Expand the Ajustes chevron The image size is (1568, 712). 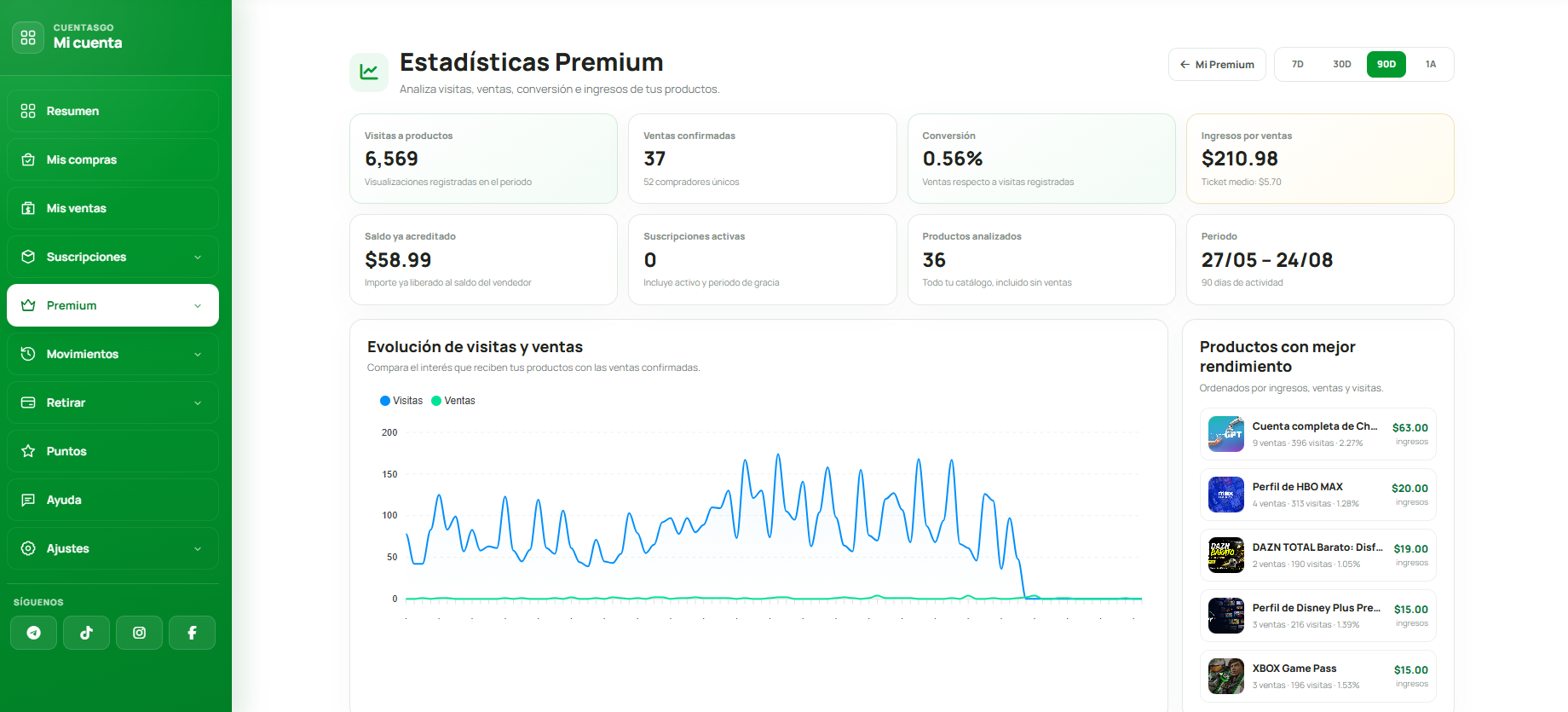click(198, 549)
